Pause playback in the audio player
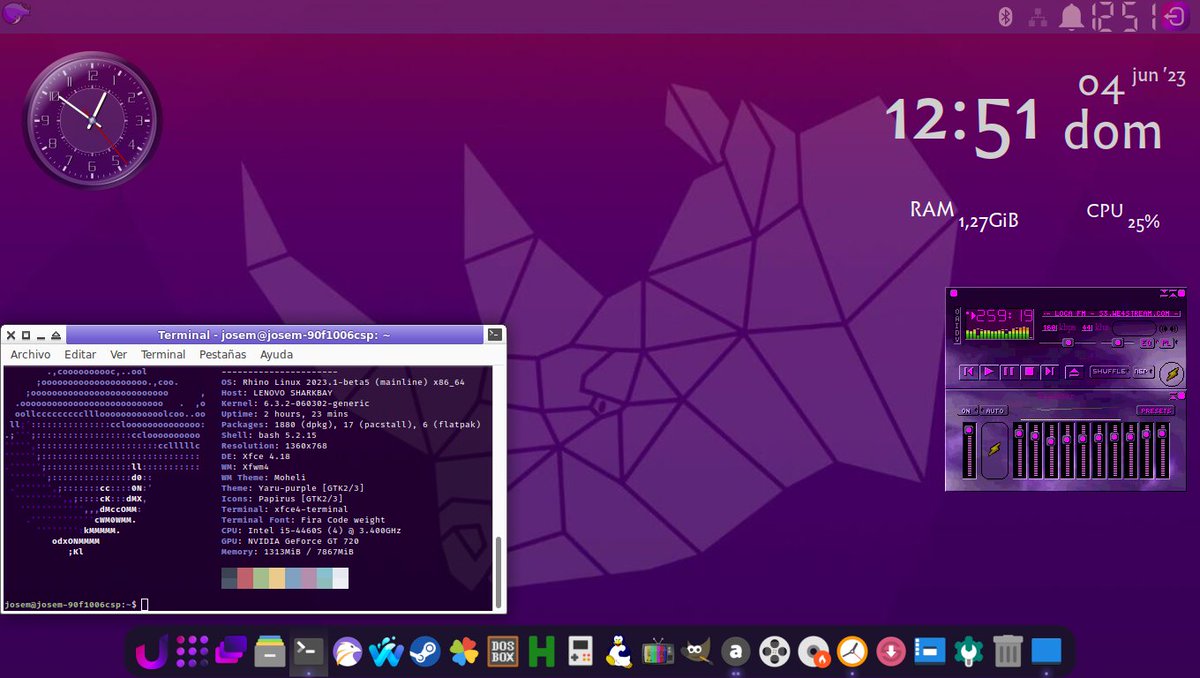This screenshot has width=1200, height=678. [1009, 372]
